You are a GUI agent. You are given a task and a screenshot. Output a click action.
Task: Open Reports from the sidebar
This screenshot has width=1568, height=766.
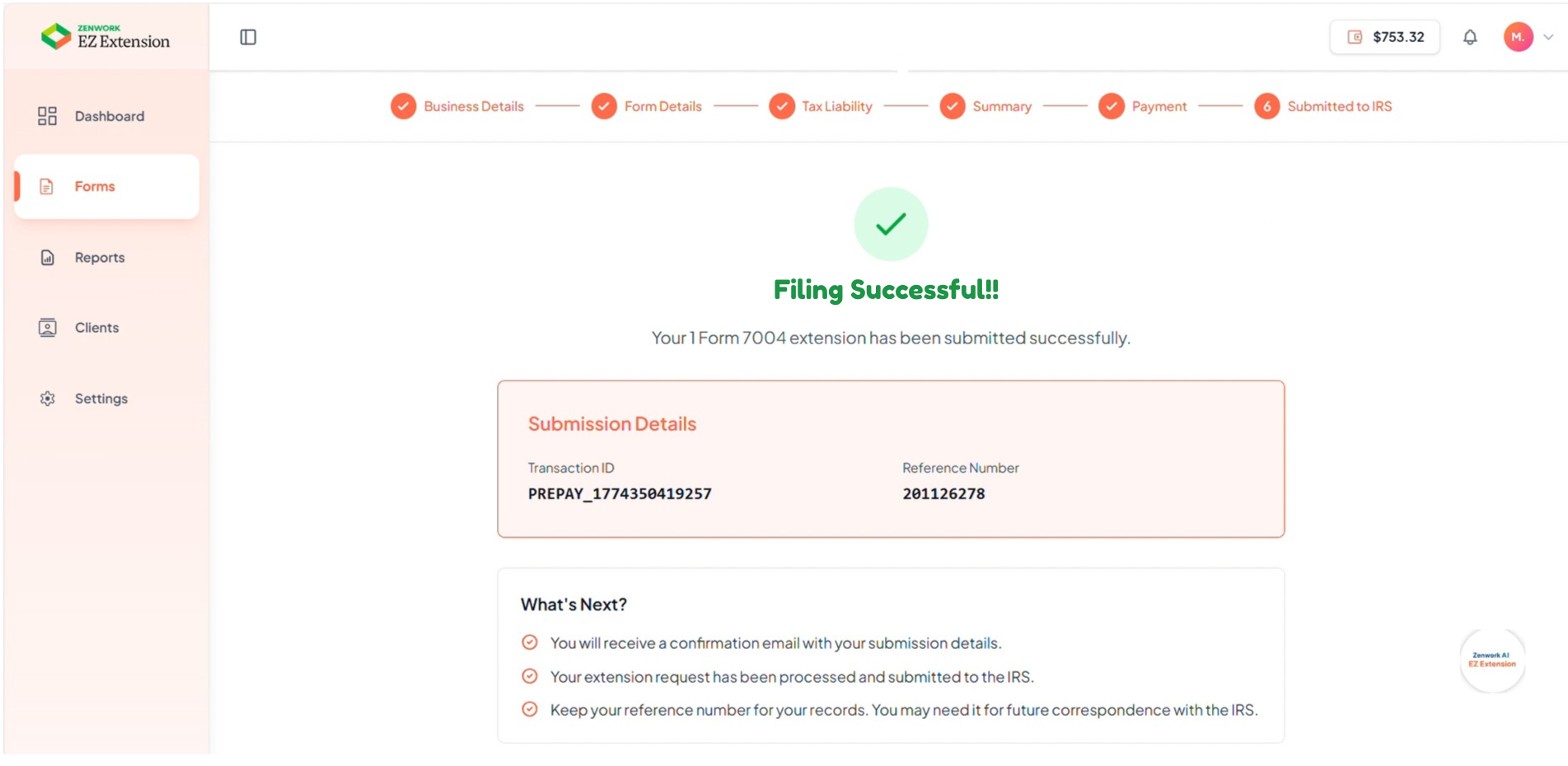(x=100, y=258)
